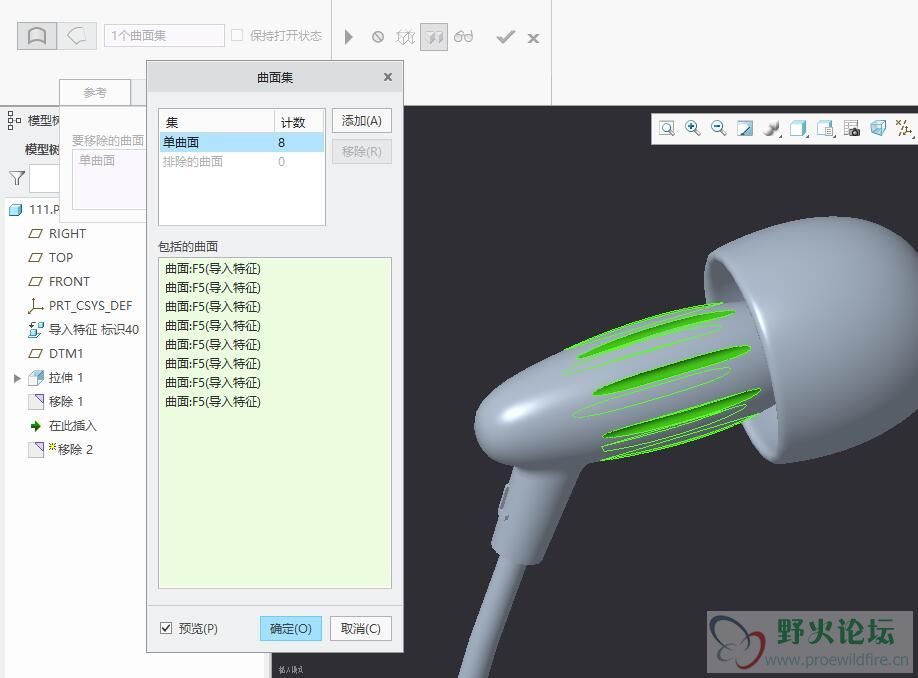
Task: Toggle the preview checkbox
Action: 166,628
